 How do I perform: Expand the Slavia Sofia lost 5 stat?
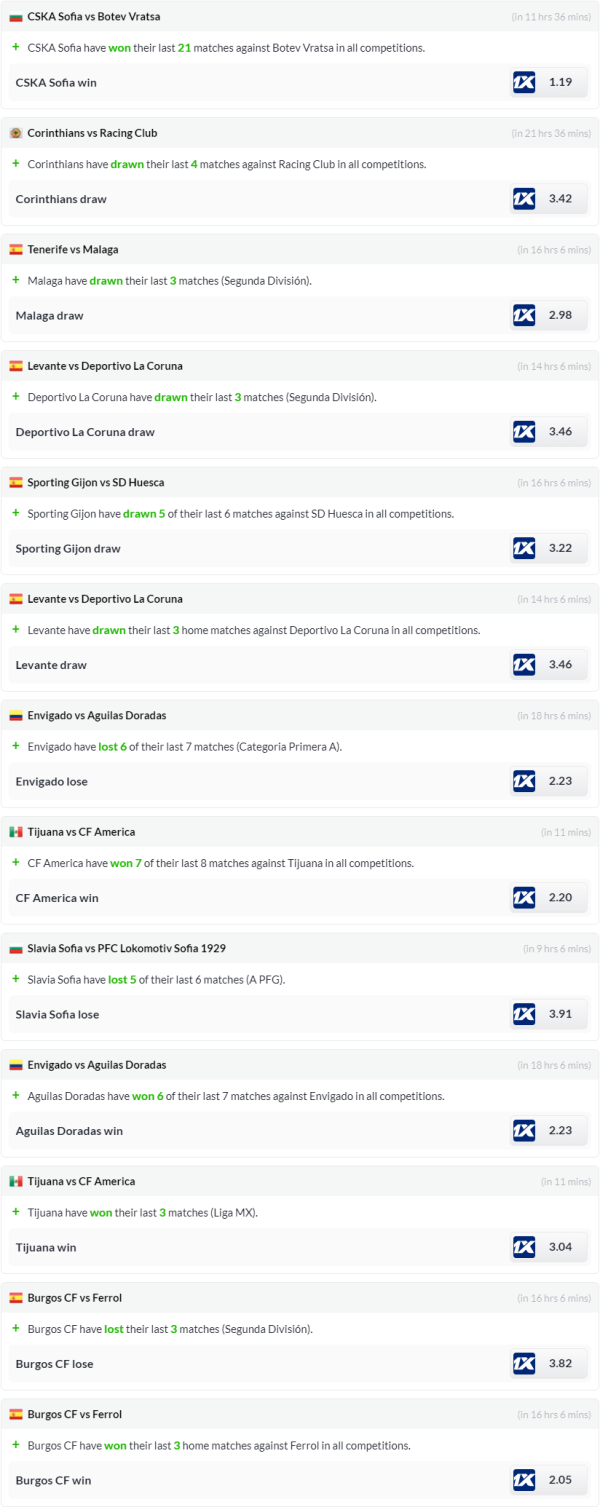click(16, 979)
